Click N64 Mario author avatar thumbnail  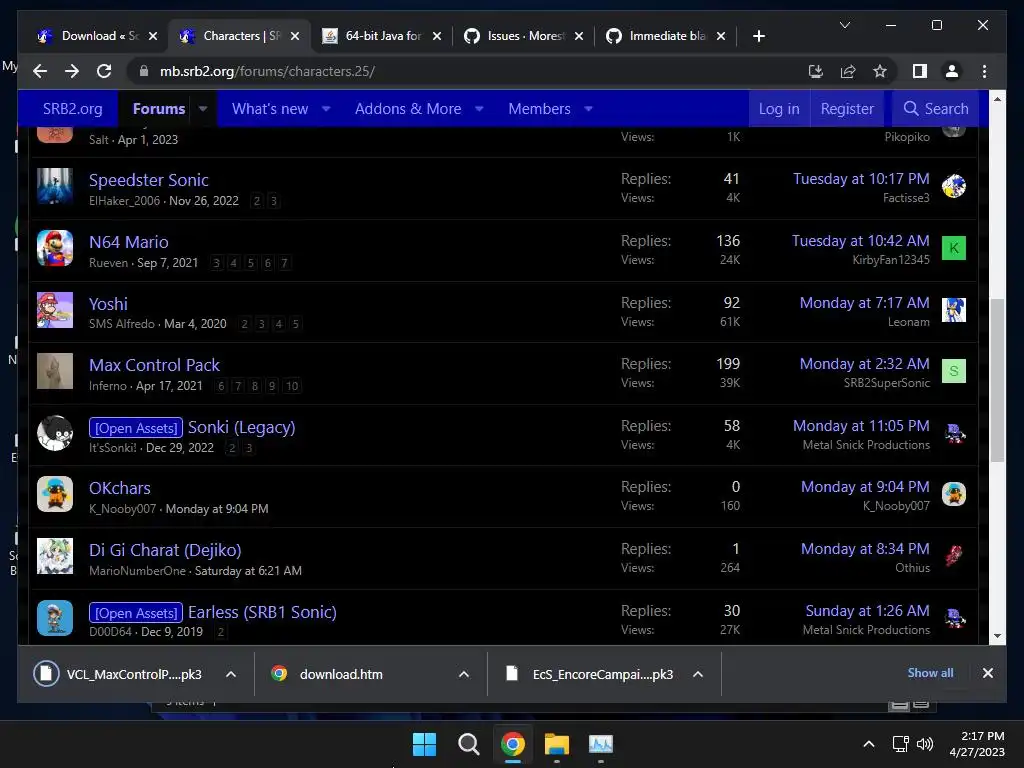coord(55,248)
